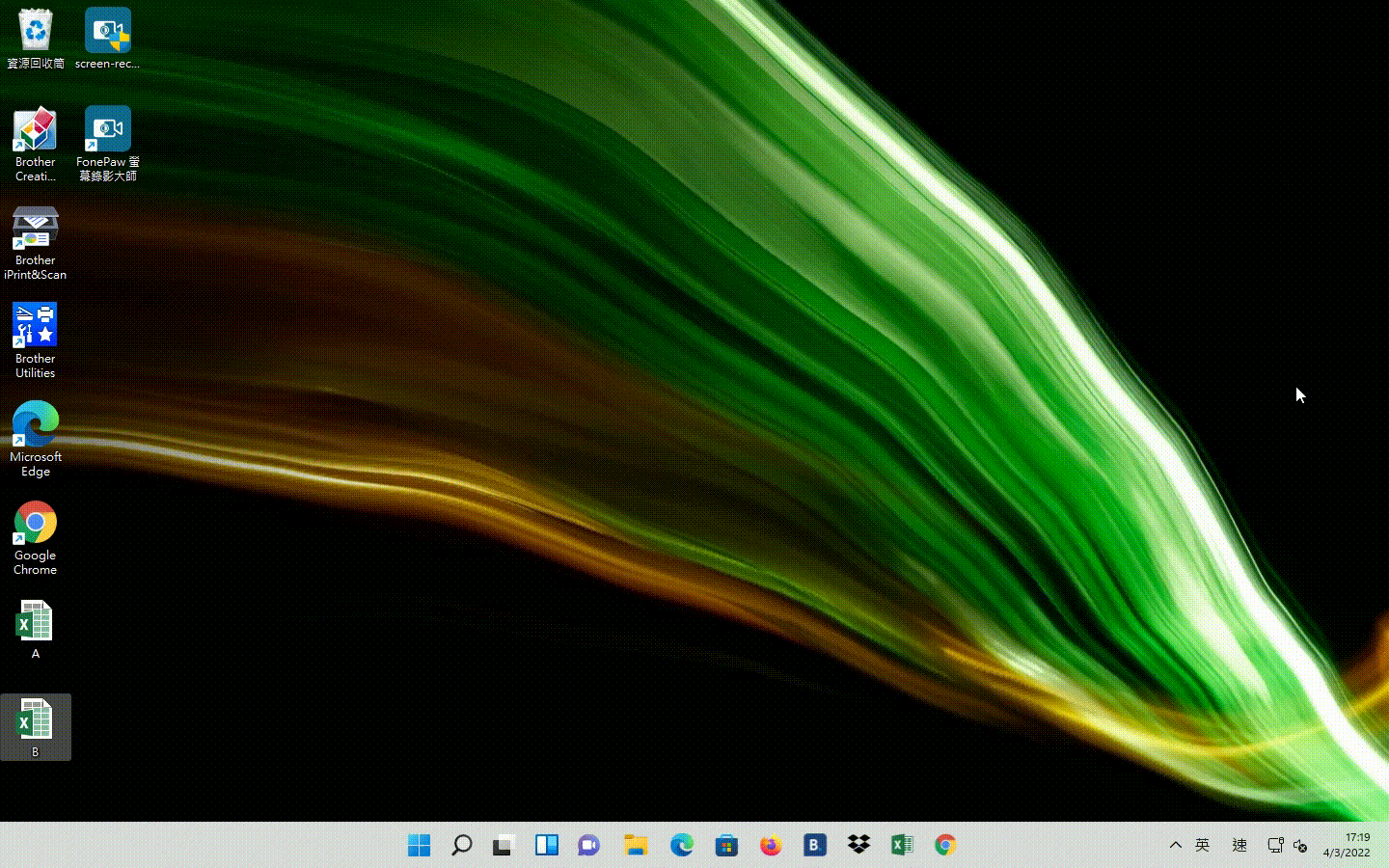Open the Windows Start menu
This screenshot has width=1389, height=868.
tap(419, 845)
